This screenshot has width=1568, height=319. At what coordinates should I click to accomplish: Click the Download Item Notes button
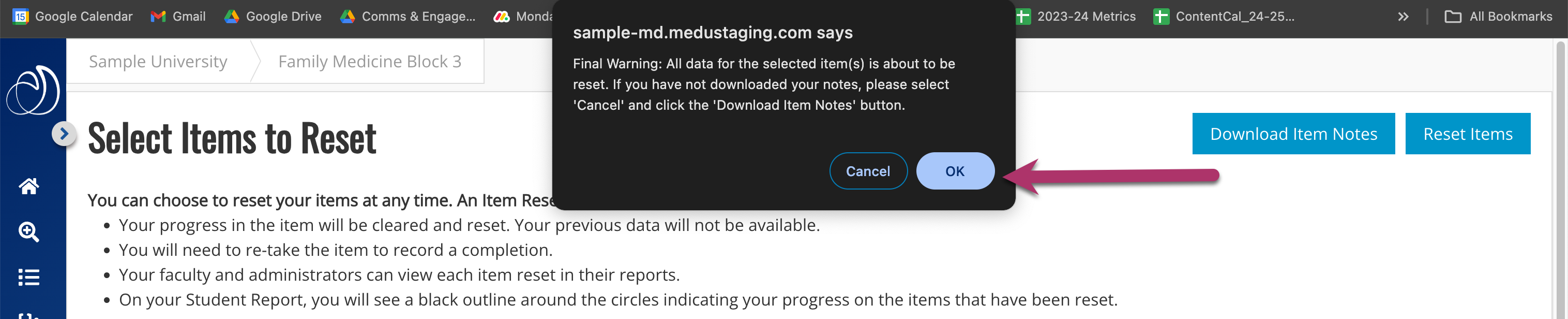coord(1293,134)
